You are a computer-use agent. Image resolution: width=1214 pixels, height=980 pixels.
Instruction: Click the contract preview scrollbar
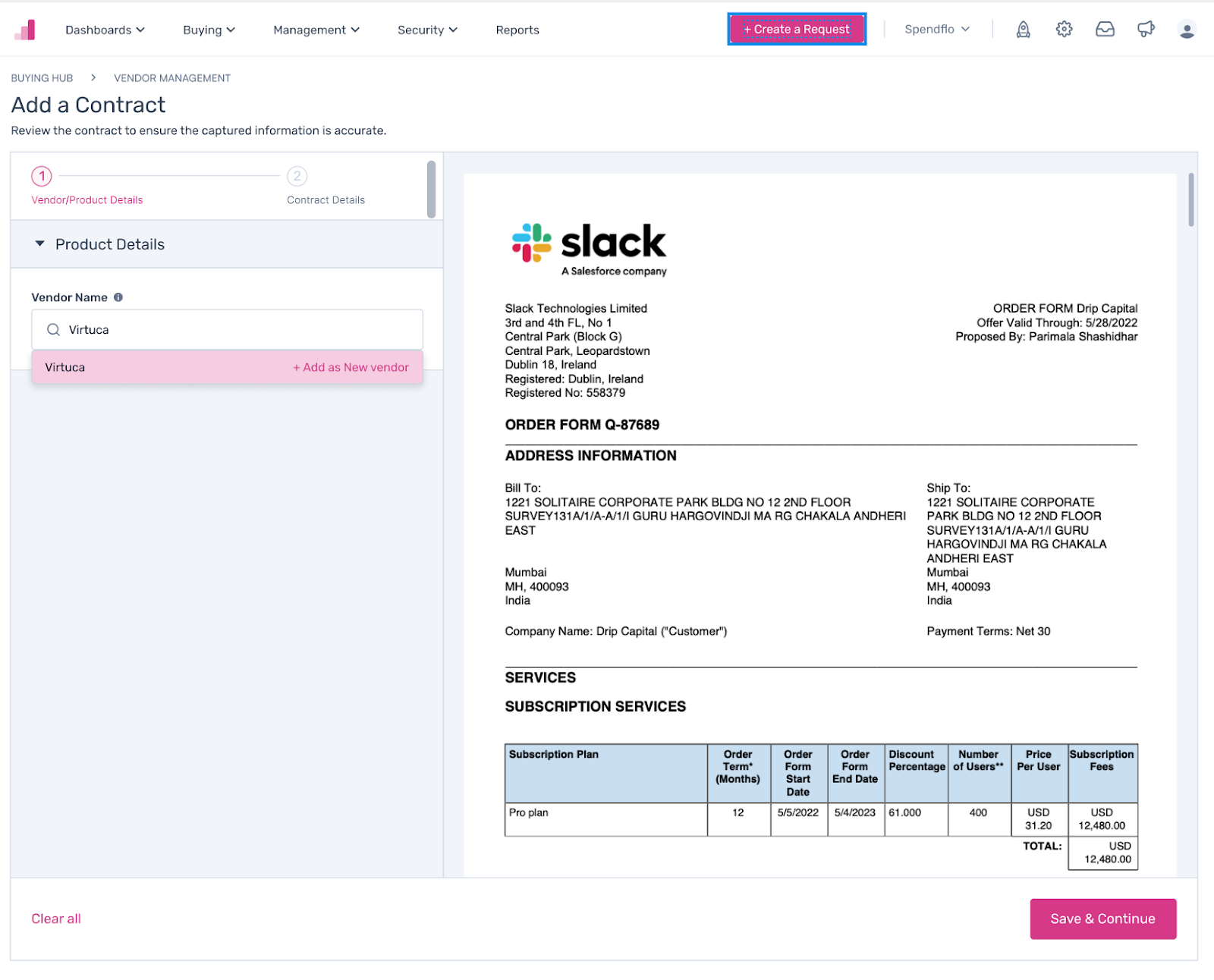click(x=1191, y=199)
